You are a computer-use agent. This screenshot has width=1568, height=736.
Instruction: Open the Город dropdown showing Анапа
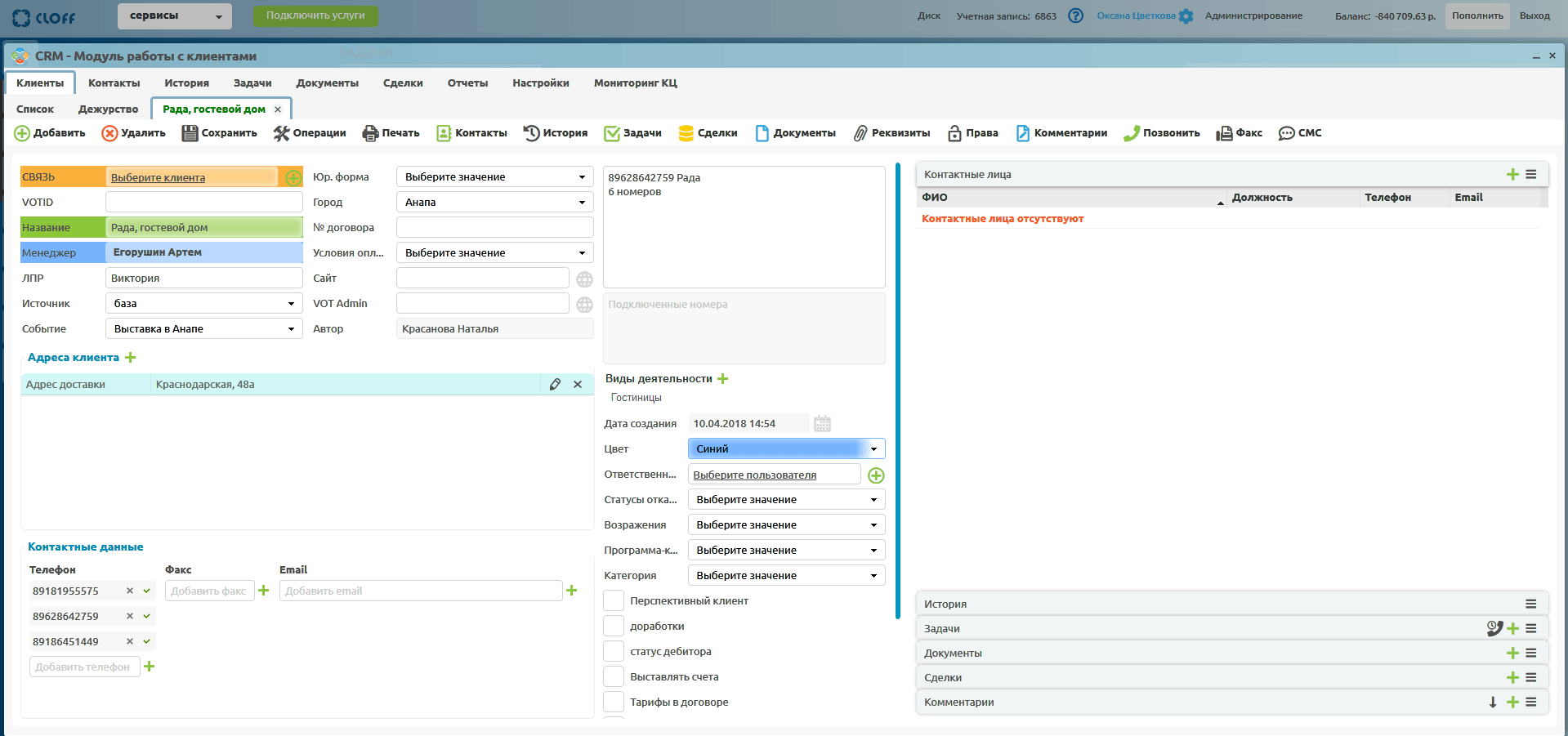(x=494, y=203)
